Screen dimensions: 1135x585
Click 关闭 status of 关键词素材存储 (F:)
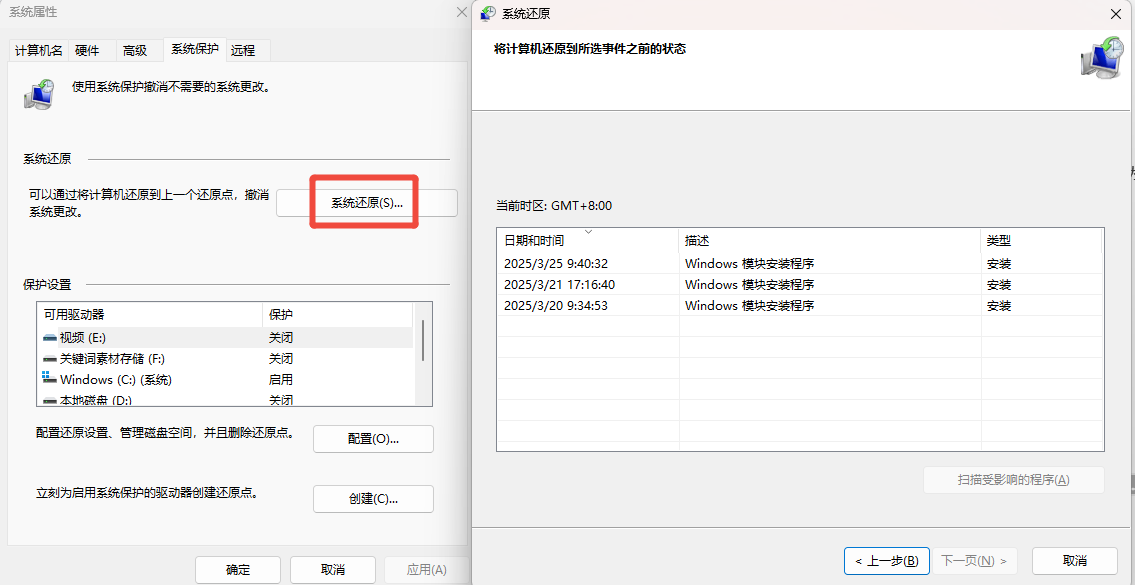tap(281, 358)
